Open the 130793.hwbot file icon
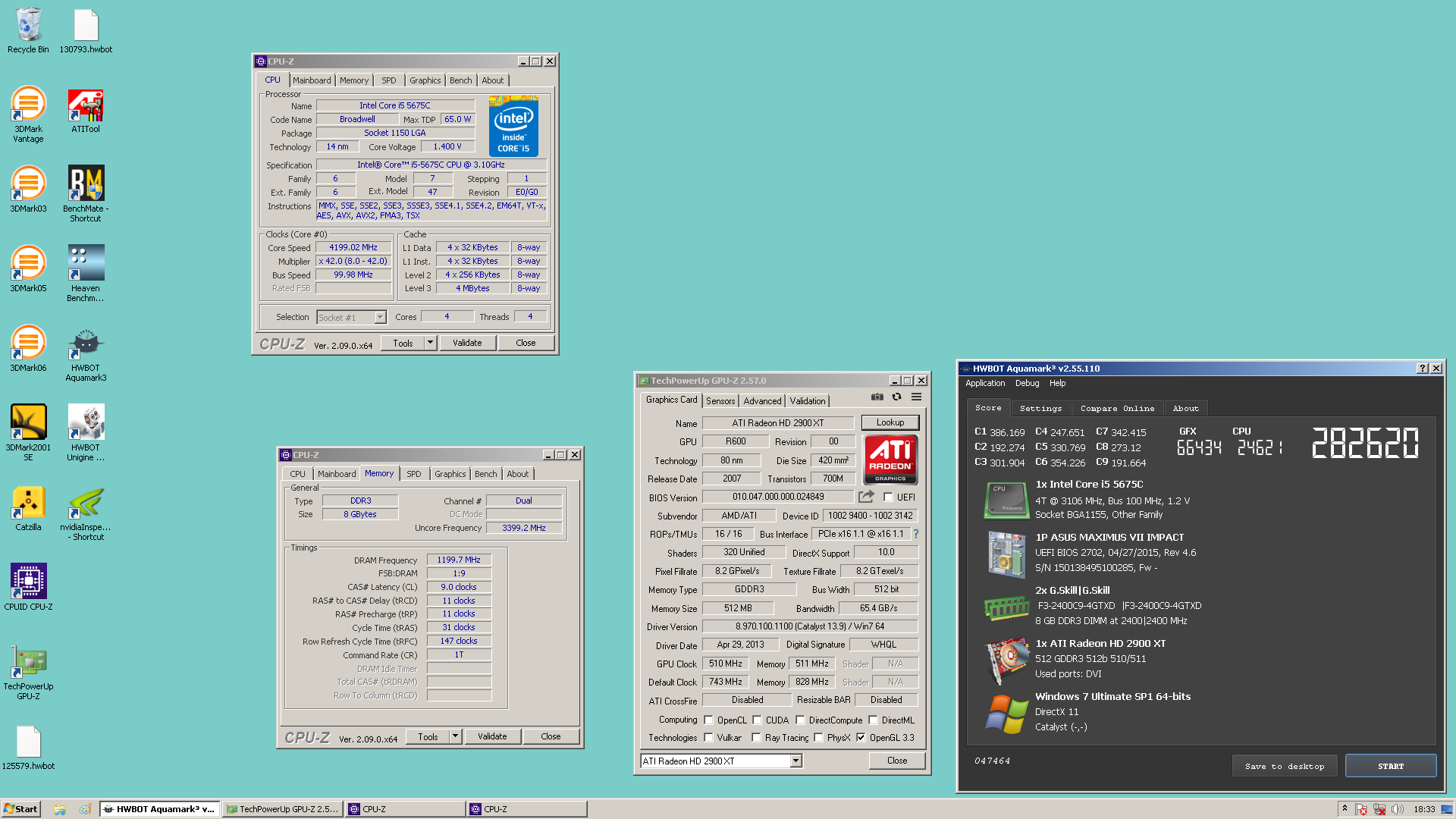Viewport: 1456px width, 819px height. 86,30
